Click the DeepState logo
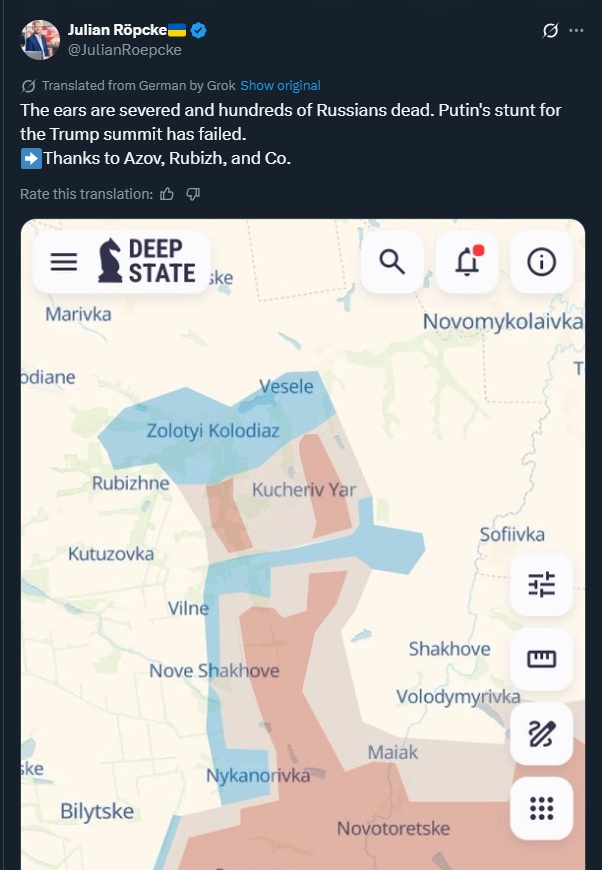Image resolution: width=602 pixels, height=870 pixels. coord(146,261)
